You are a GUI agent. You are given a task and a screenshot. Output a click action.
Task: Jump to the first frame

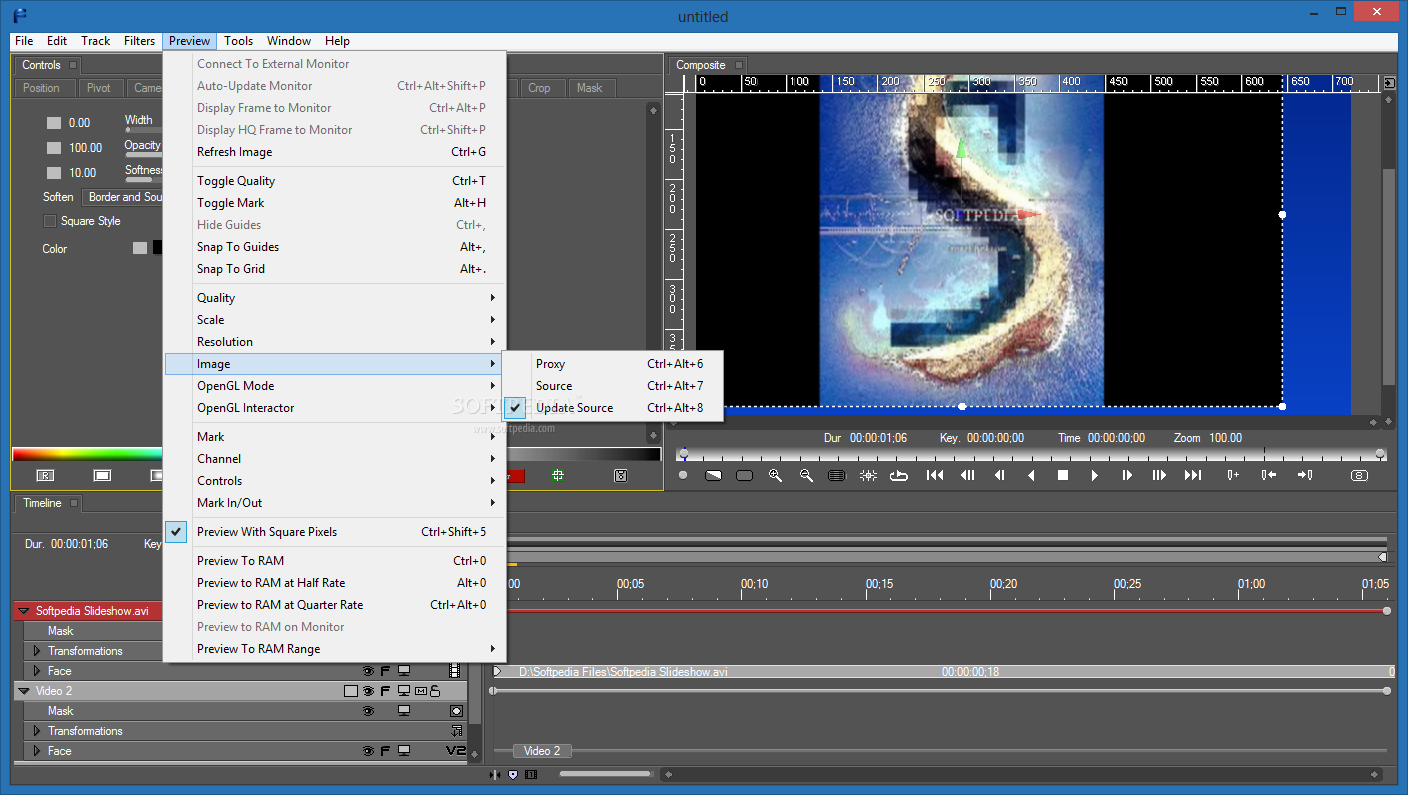(935, 476)
